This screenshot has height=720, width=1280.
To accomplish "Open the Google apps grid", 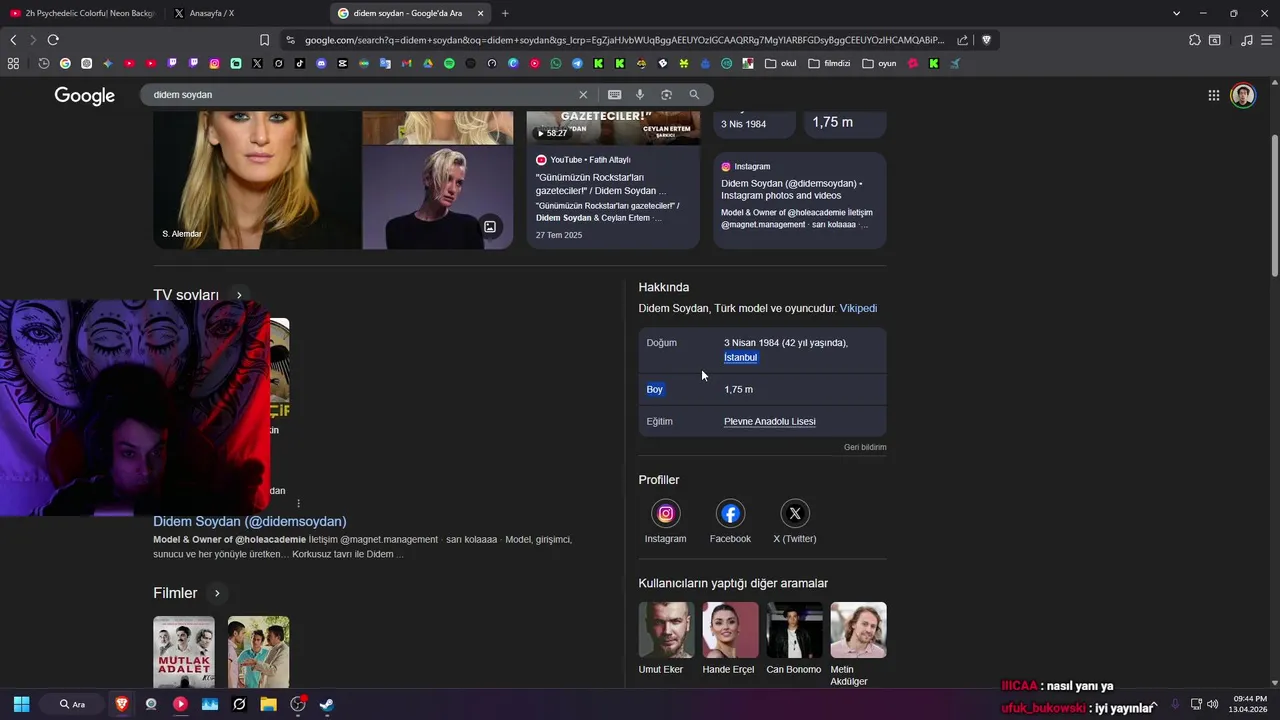I will 1213,95.
